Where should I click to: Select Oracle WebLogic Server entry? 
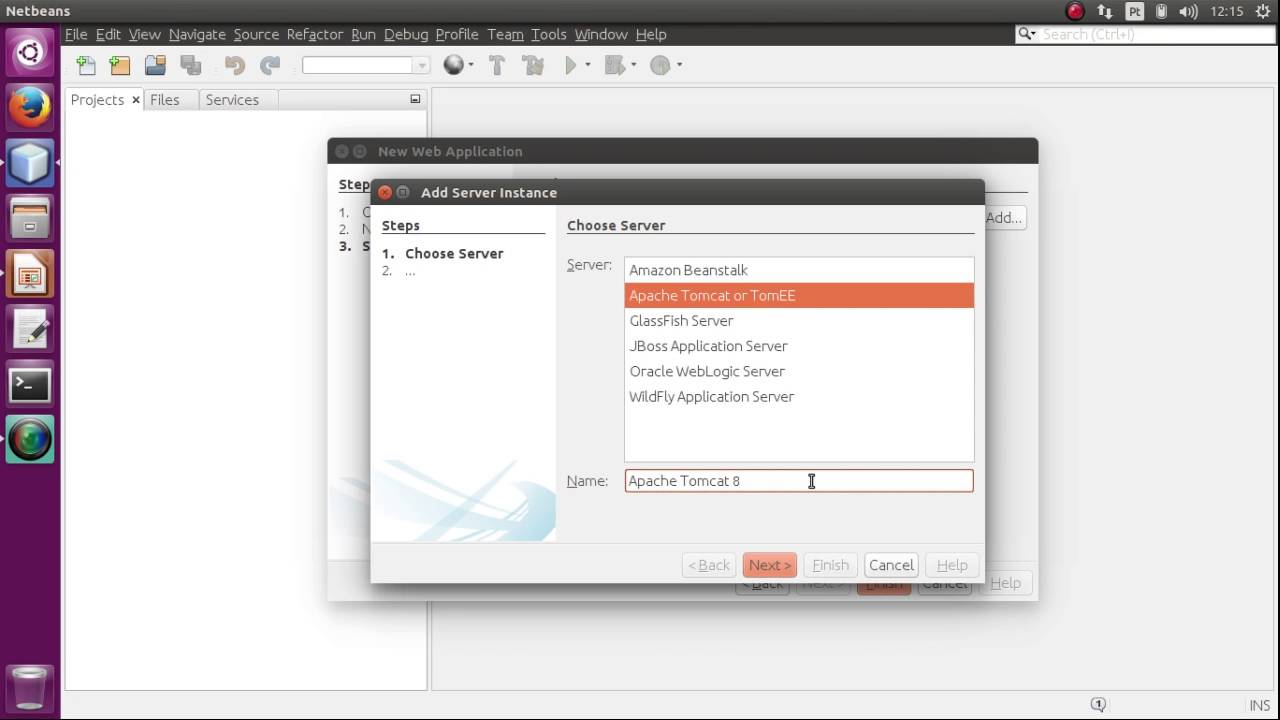[799, 371]
